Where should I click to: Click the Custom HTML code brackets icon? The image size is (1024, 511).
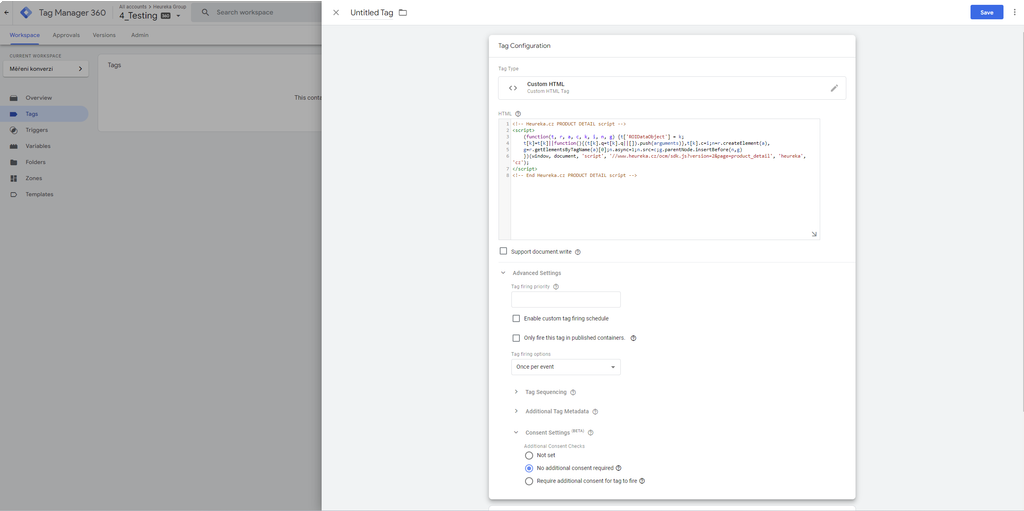[513, 88]
